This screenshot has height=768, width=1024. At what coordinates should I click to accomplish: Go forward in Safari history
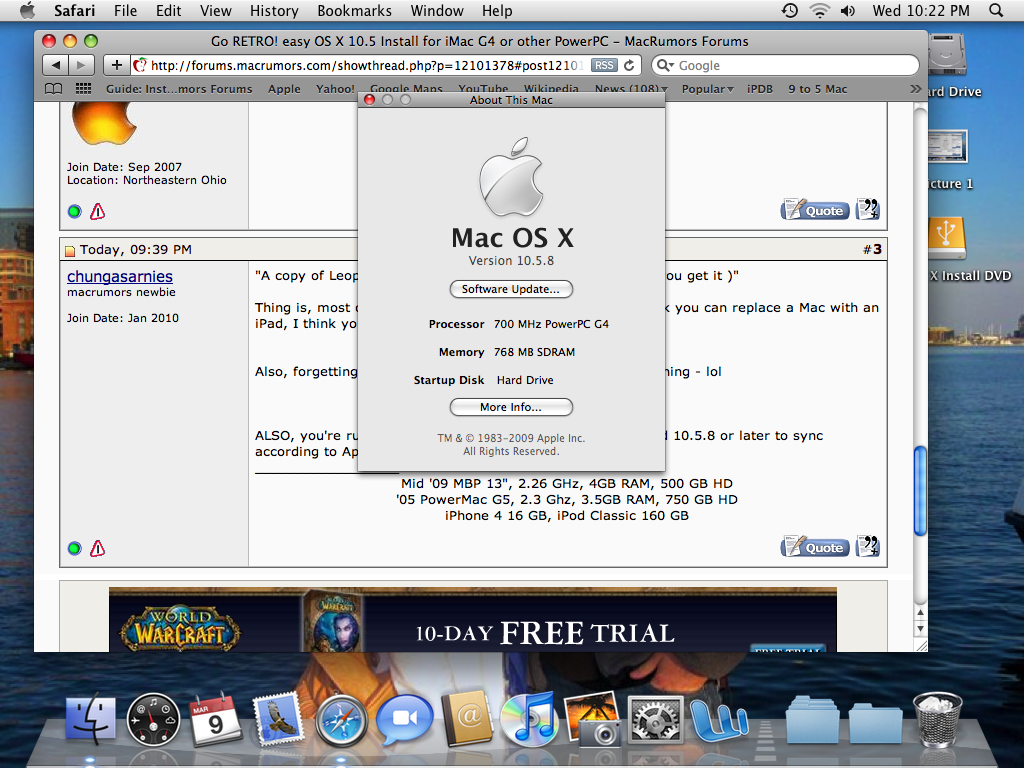[x=82, y=65]
